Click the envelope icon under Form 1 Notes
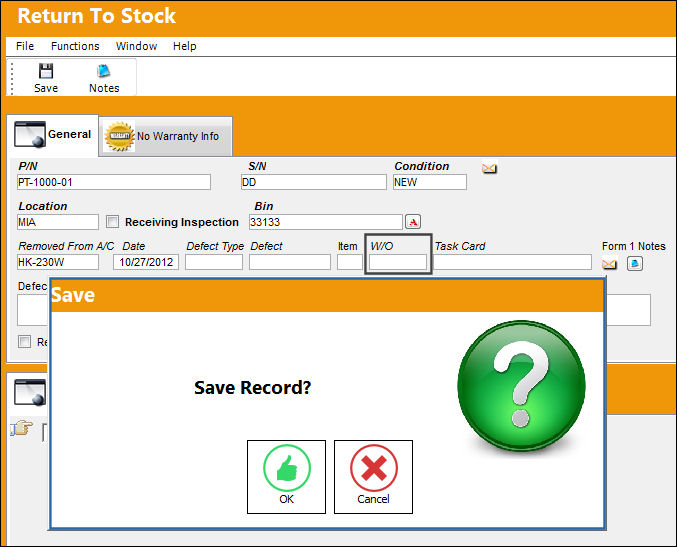The image size is (677, 547). (x=609, y=263)
